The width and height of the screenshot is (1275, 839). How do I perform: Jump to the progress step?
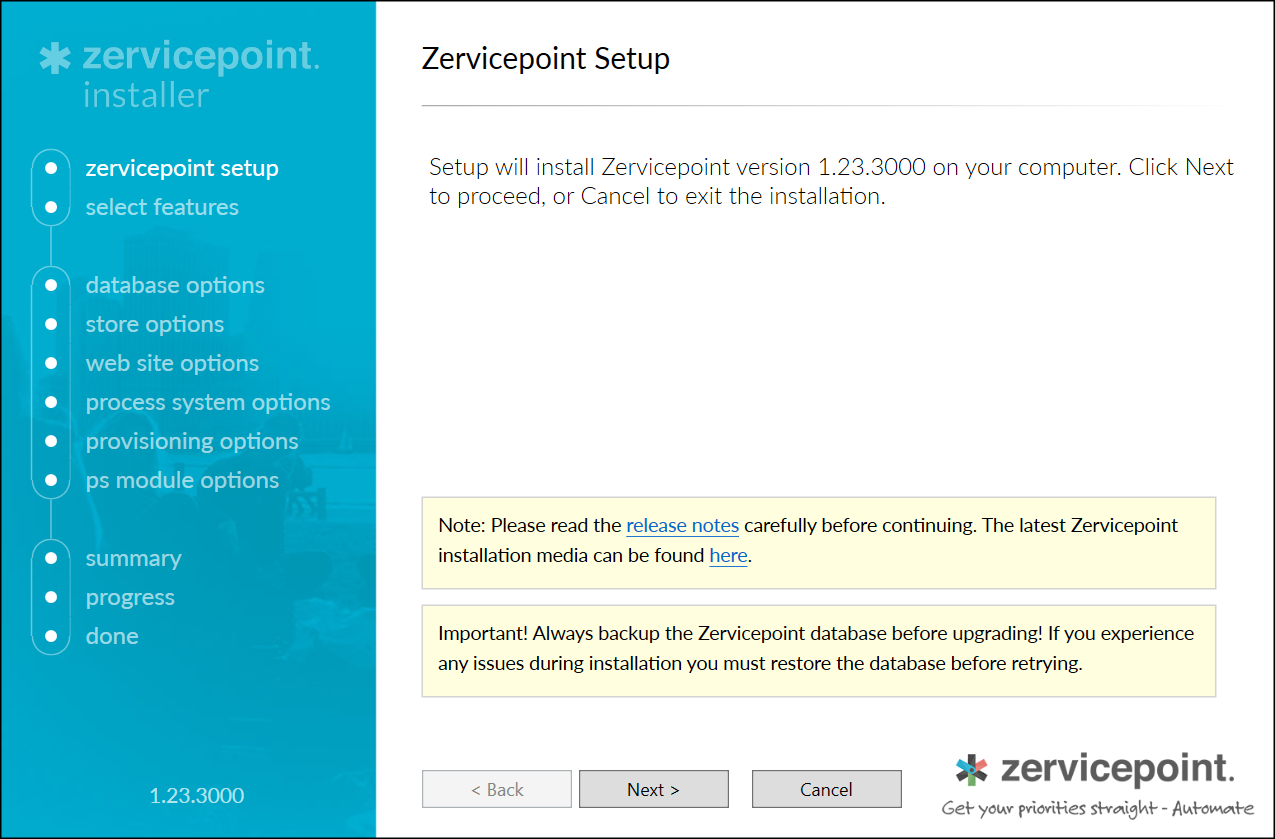click(130, 597)
